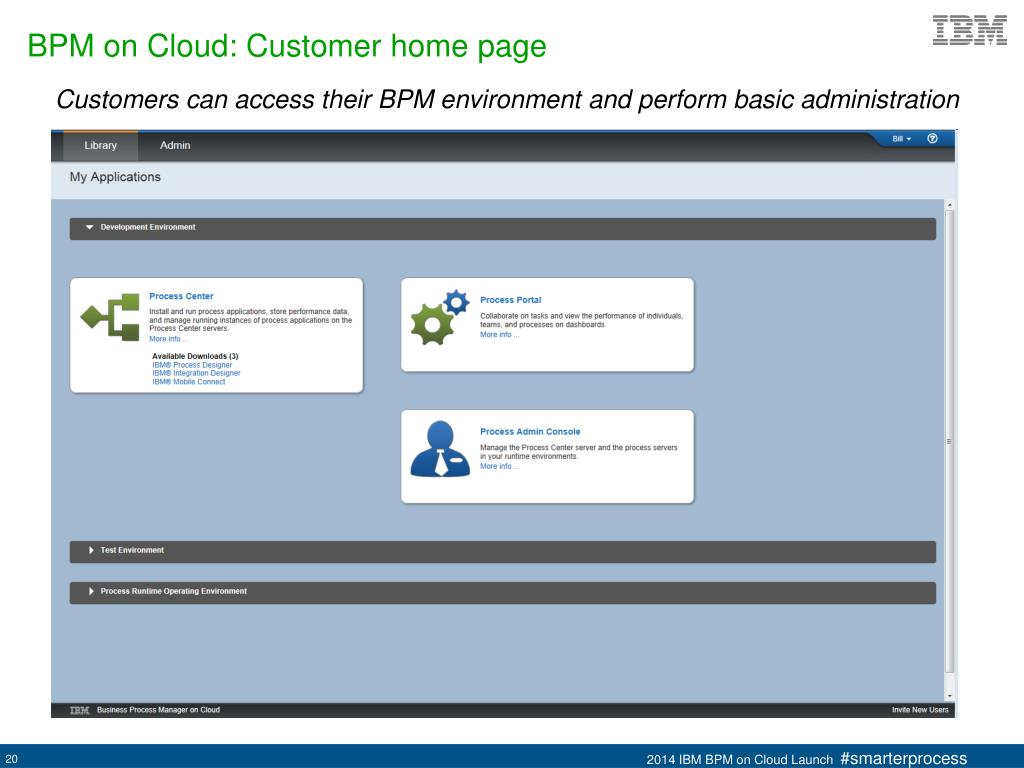1024x768 pixels.
Task: Expand the Test Environment section
Action: pos(502,551)
